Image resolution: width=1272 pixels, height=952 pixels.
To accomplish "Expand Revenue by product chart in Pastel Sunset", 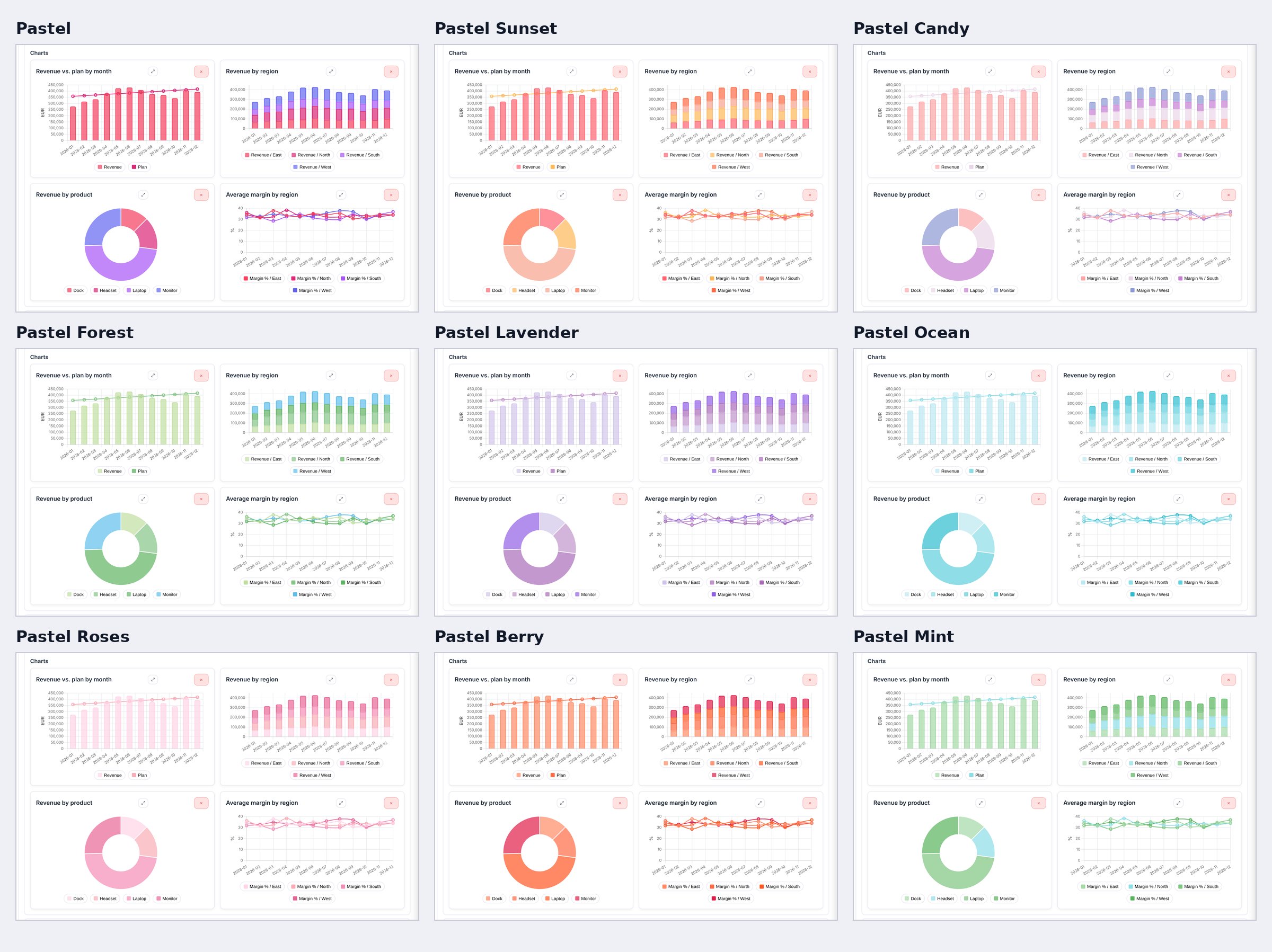I will click(x=562, y=195).
